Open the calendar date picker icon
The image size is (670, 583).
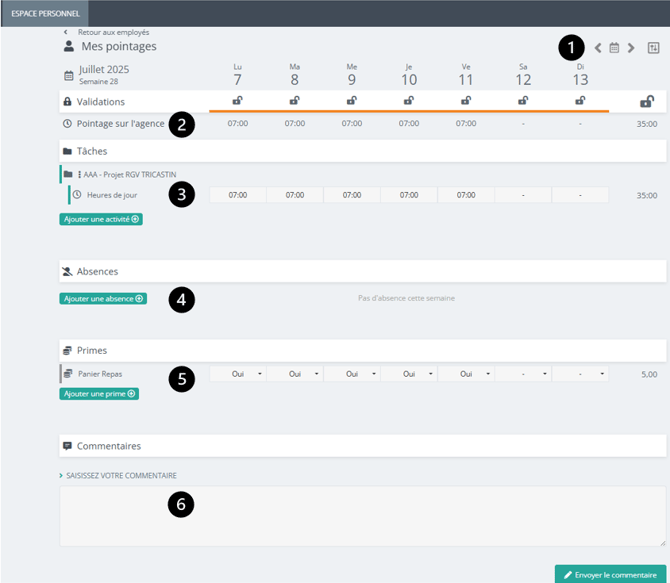pos(615,48)
